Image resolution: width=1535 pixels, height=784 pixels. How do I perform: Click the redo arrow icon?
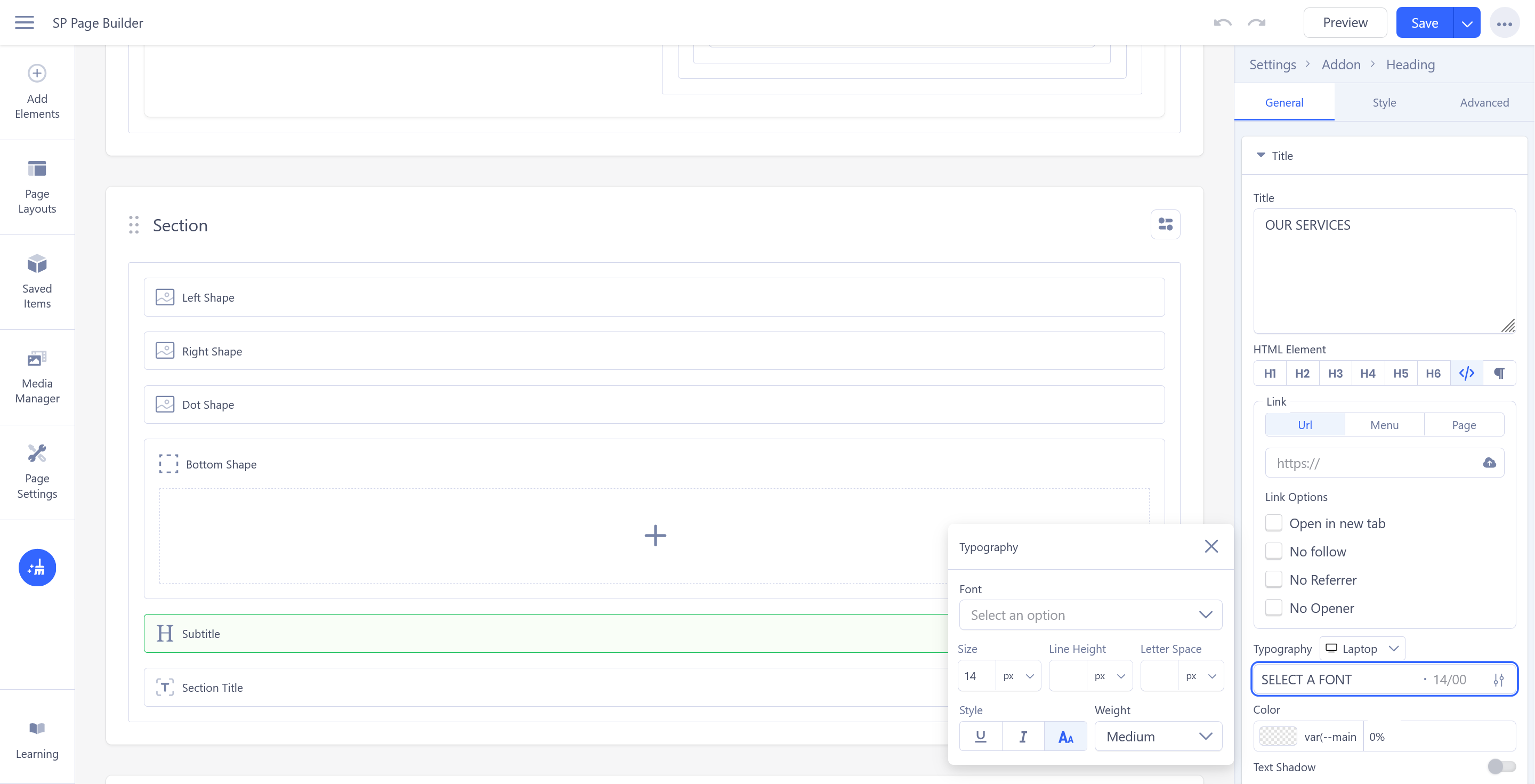click(1256, 22)
